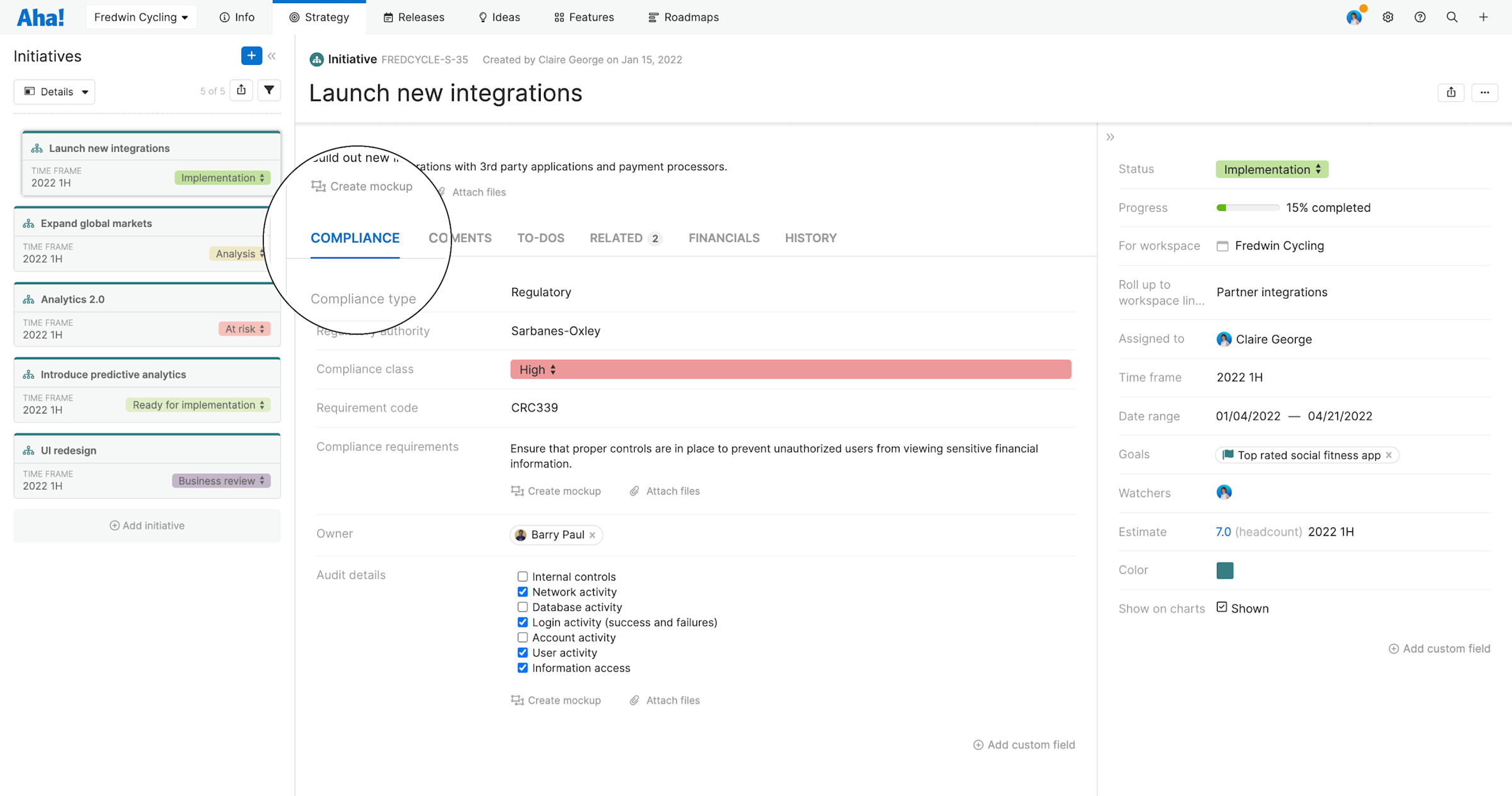1512x796 pixels.
Task: Switch to the FINANCIALS tab
Action: click(724, 238)
